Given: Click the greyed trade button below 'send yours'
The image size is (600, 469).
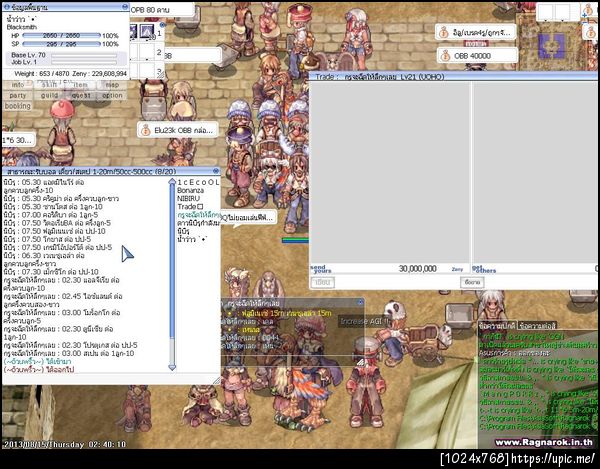Looking at the screenshot, I should (x=323, y=282).
